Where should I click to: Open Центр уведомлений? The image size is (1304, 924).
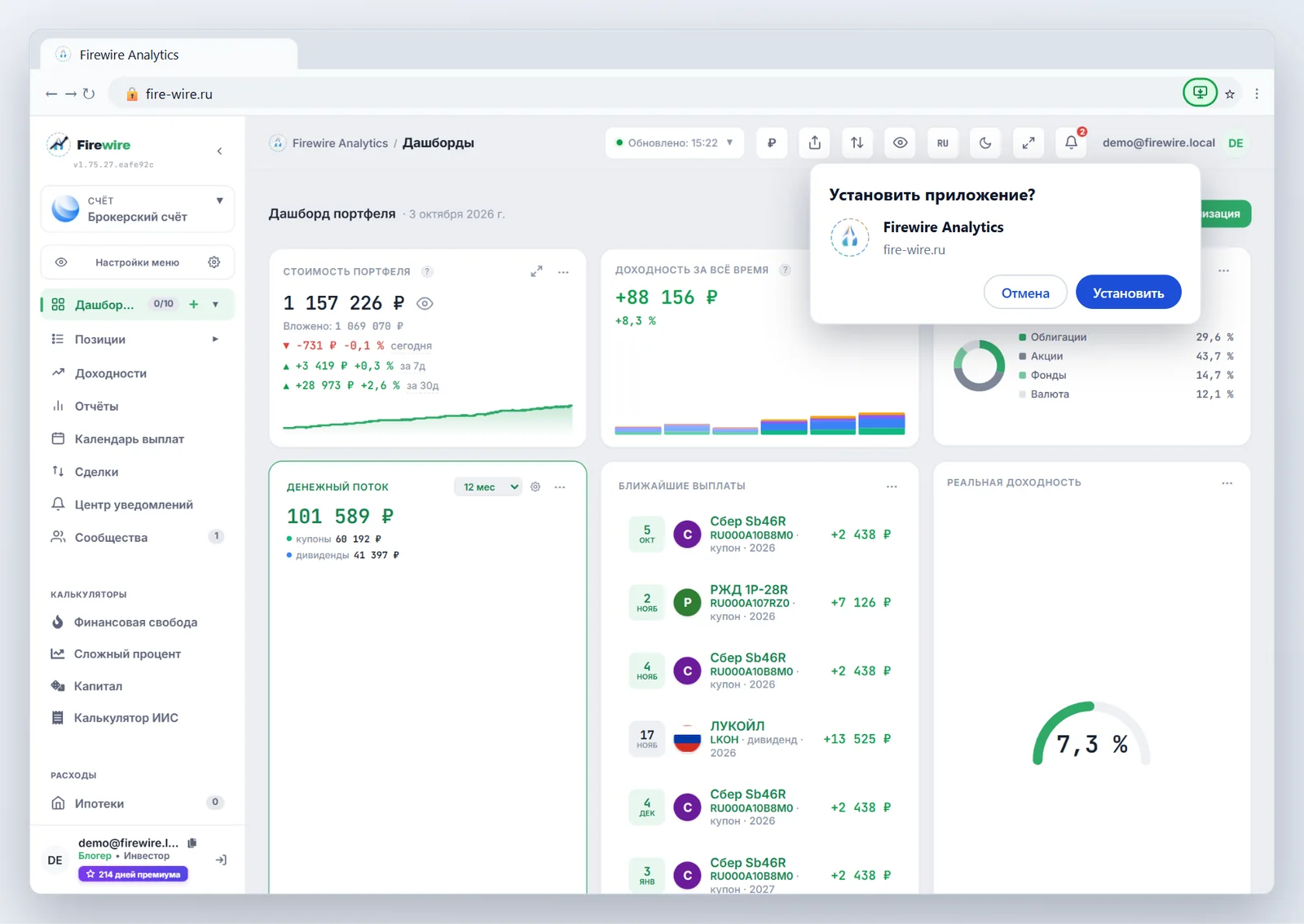tap(138, 504)
